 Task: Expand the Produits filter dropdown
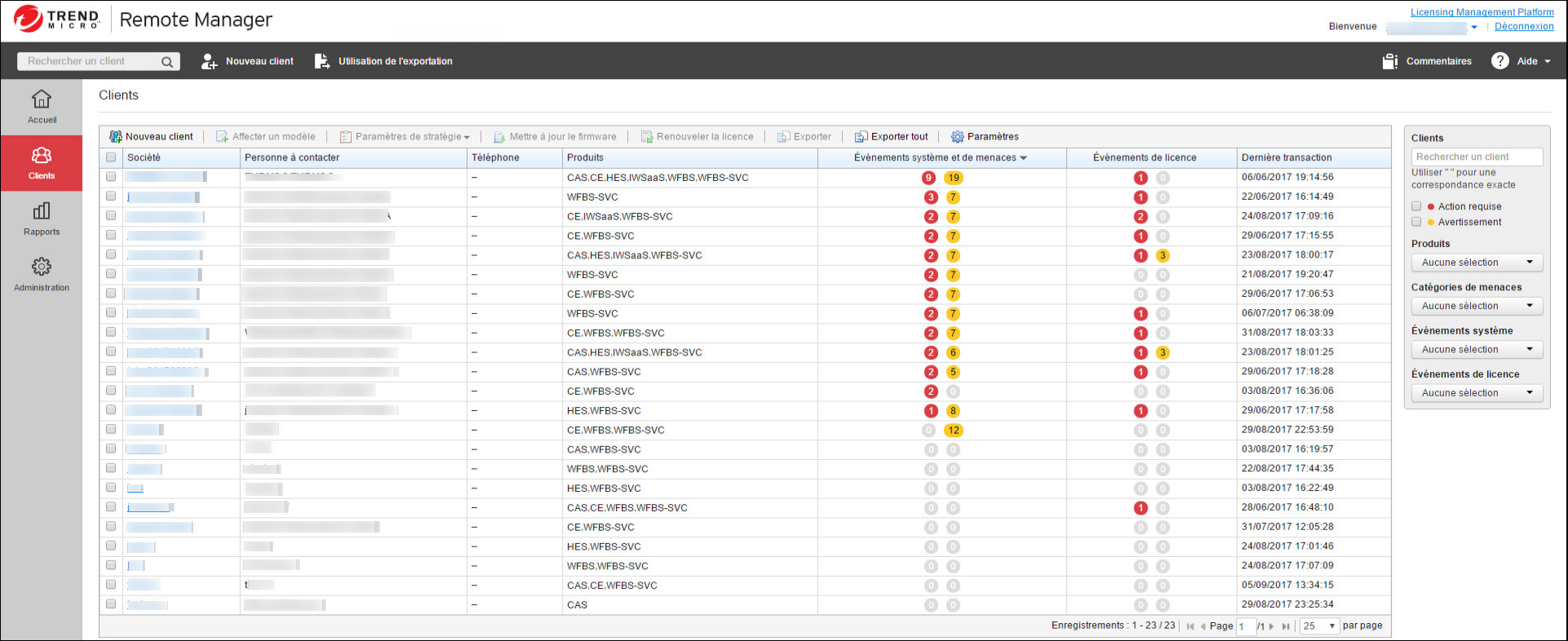point(1477,263)
